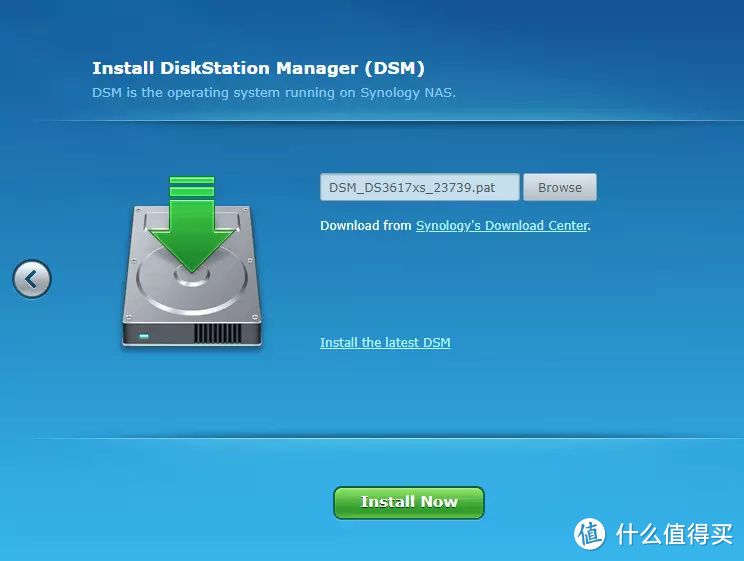Click text 'DSM is the operating system running on Synology NAS.'
Screen dimensions: 744x561
[x=274, y=93]
